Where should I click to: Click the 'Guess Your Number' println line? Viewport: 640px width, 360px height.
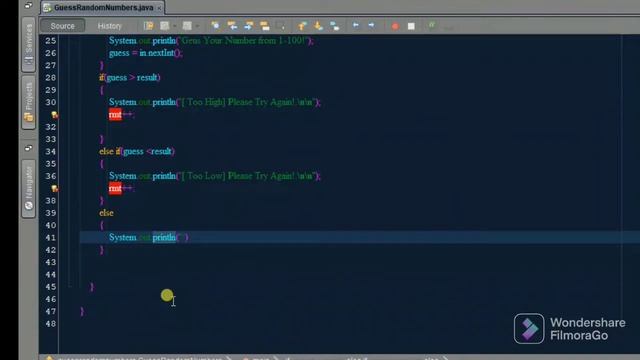tap(211, 41)
